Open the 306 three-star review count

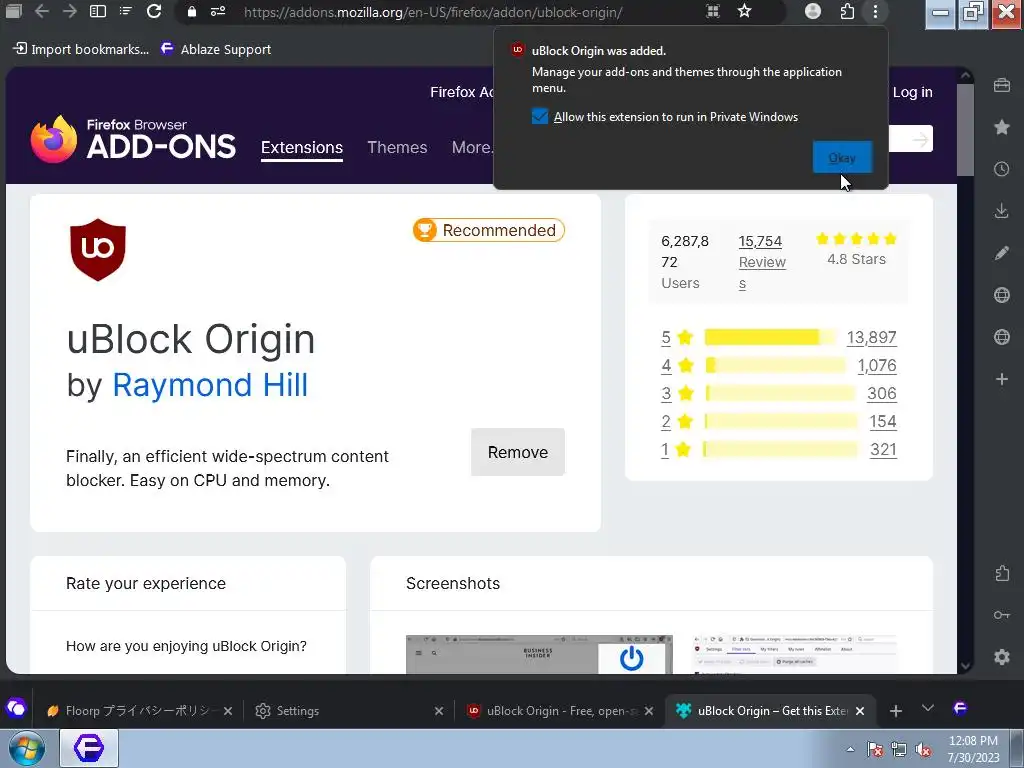(x=881, y=393)
